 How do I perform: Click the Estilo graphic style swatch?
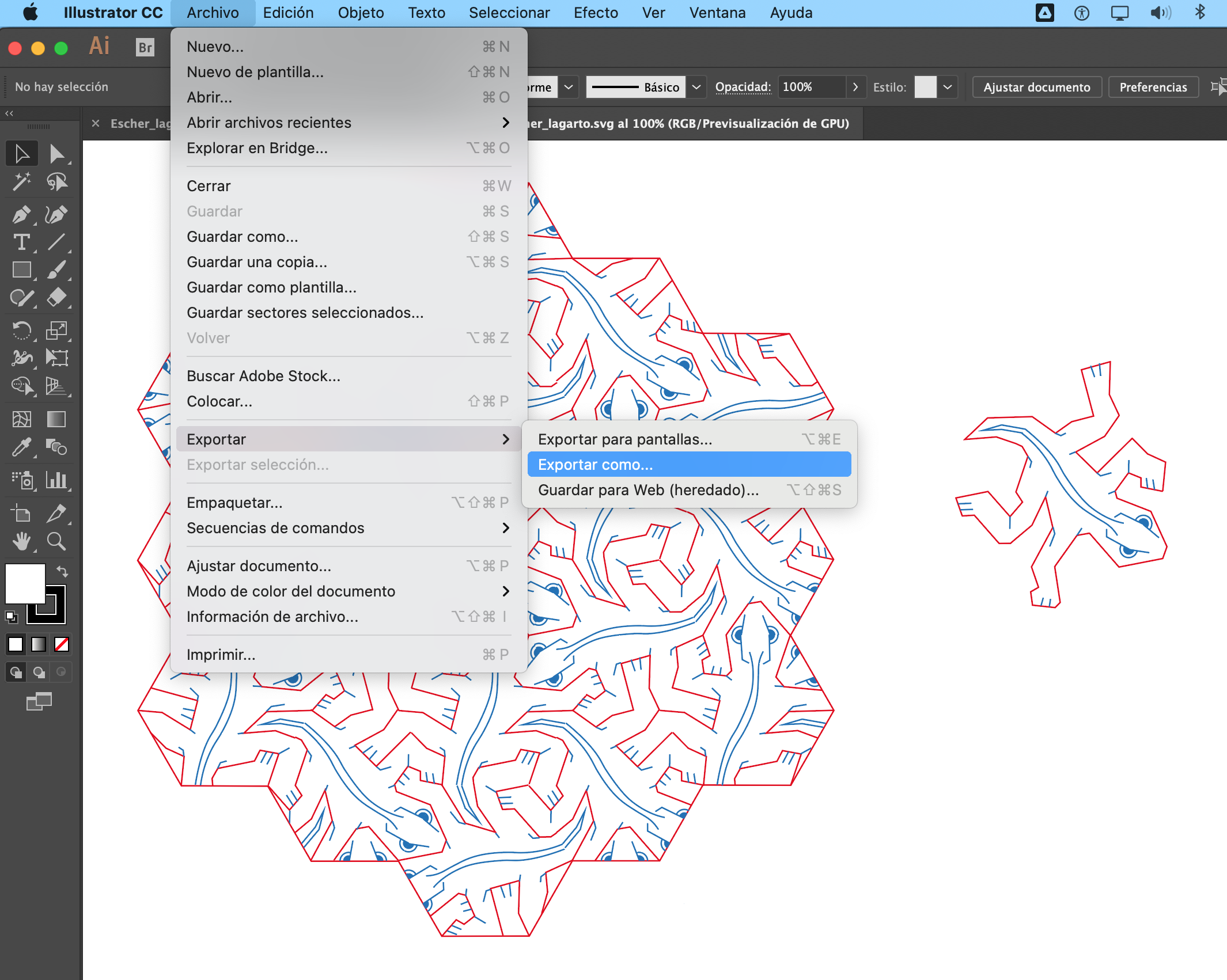coord(925,88)
